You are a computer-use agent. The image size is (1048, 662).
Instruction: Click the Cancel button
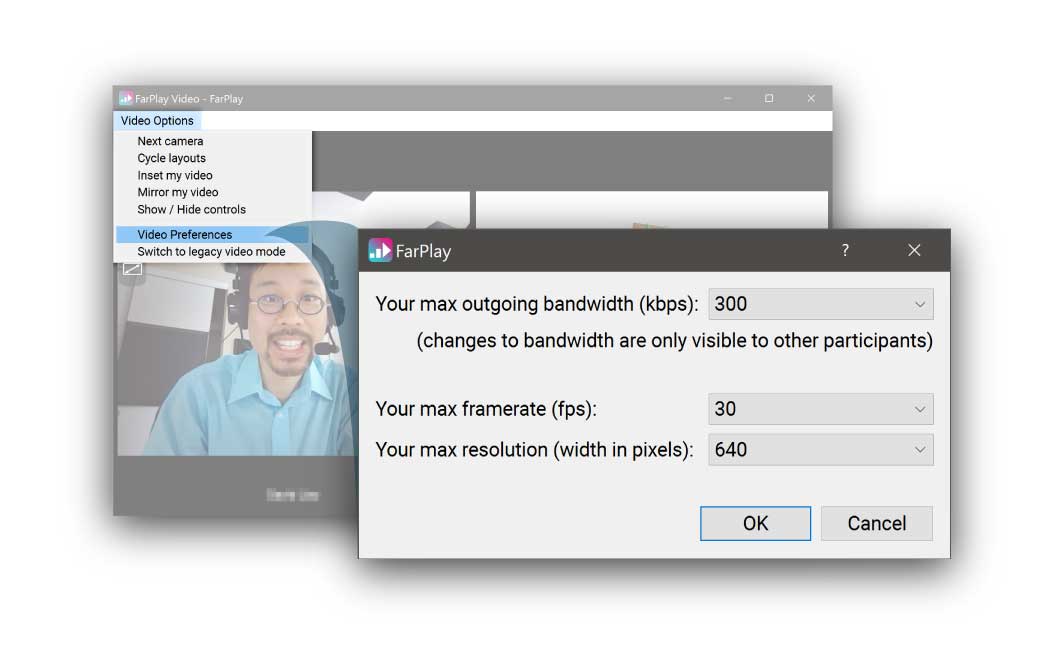(876, 523)
